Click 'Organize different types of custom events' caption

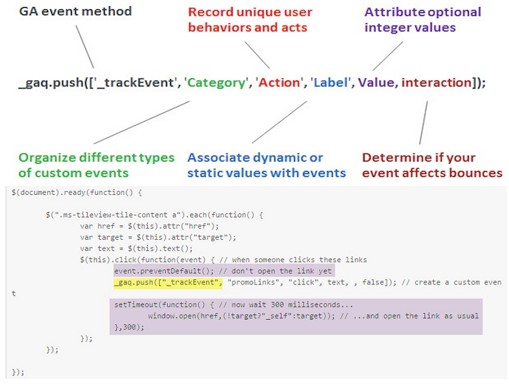click(x=96, y=165)
